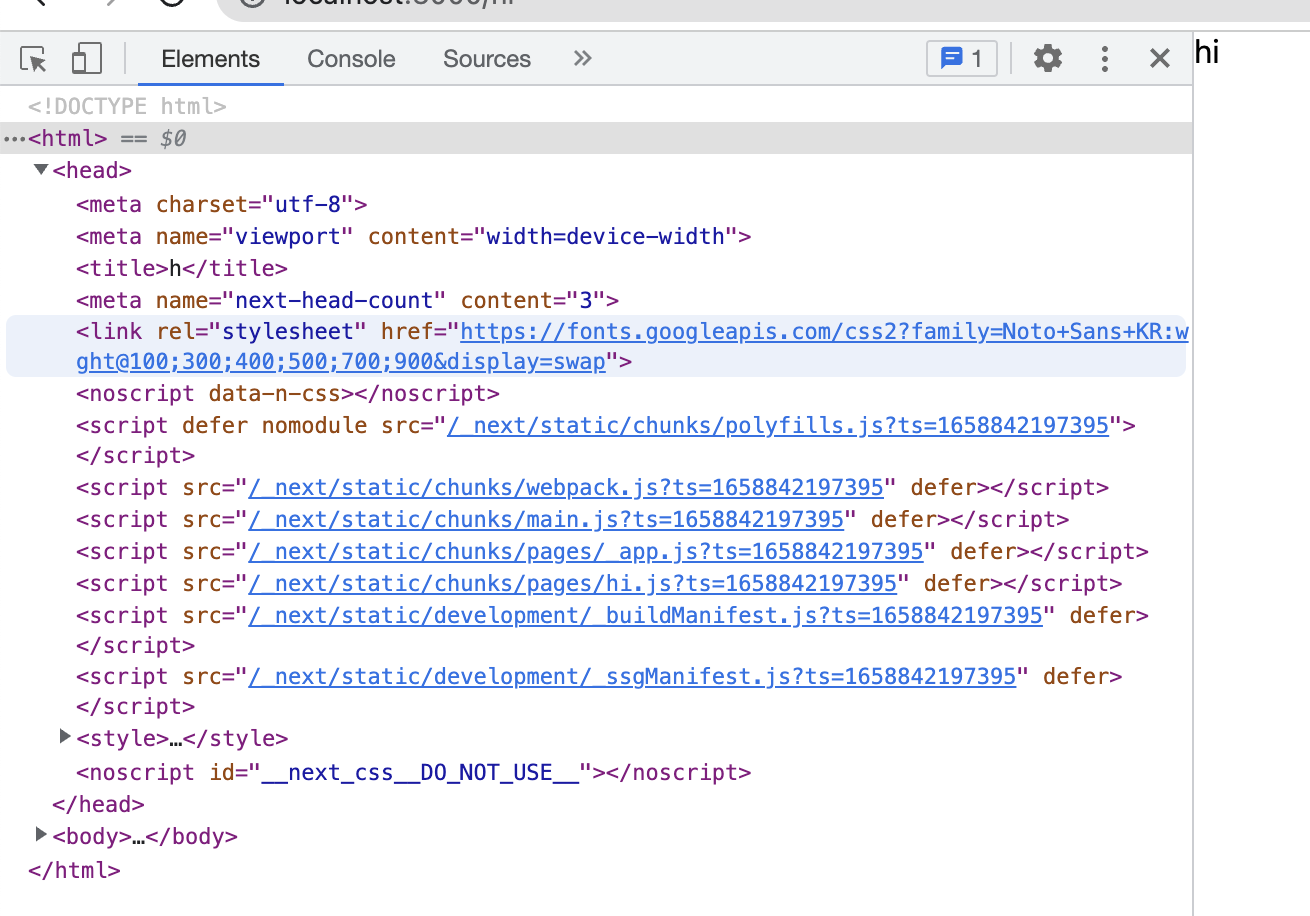Open the pages/hi.js script link

[x=572, y=583]
